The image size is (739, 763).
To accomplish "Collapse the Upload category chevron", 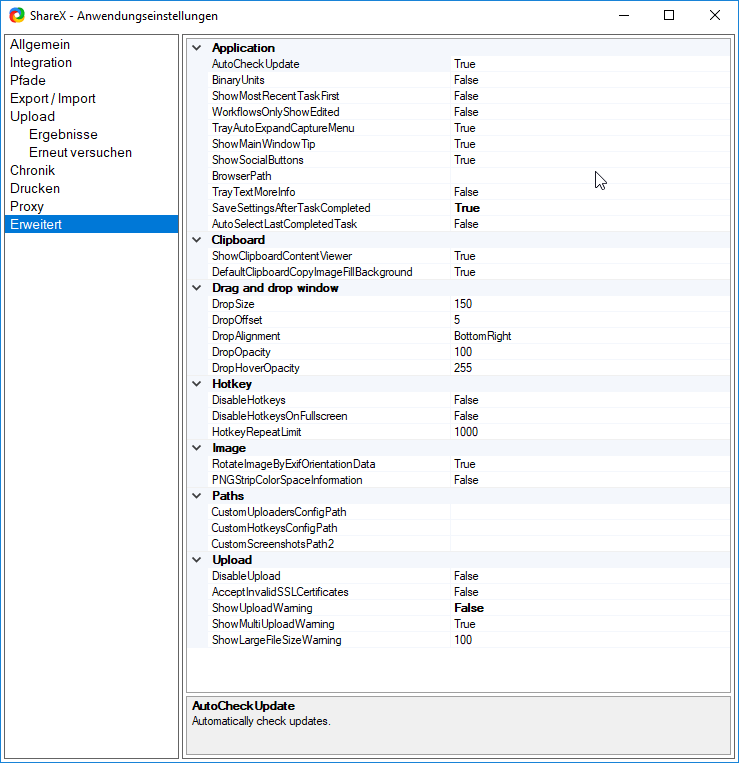I will tap(197, 560).
